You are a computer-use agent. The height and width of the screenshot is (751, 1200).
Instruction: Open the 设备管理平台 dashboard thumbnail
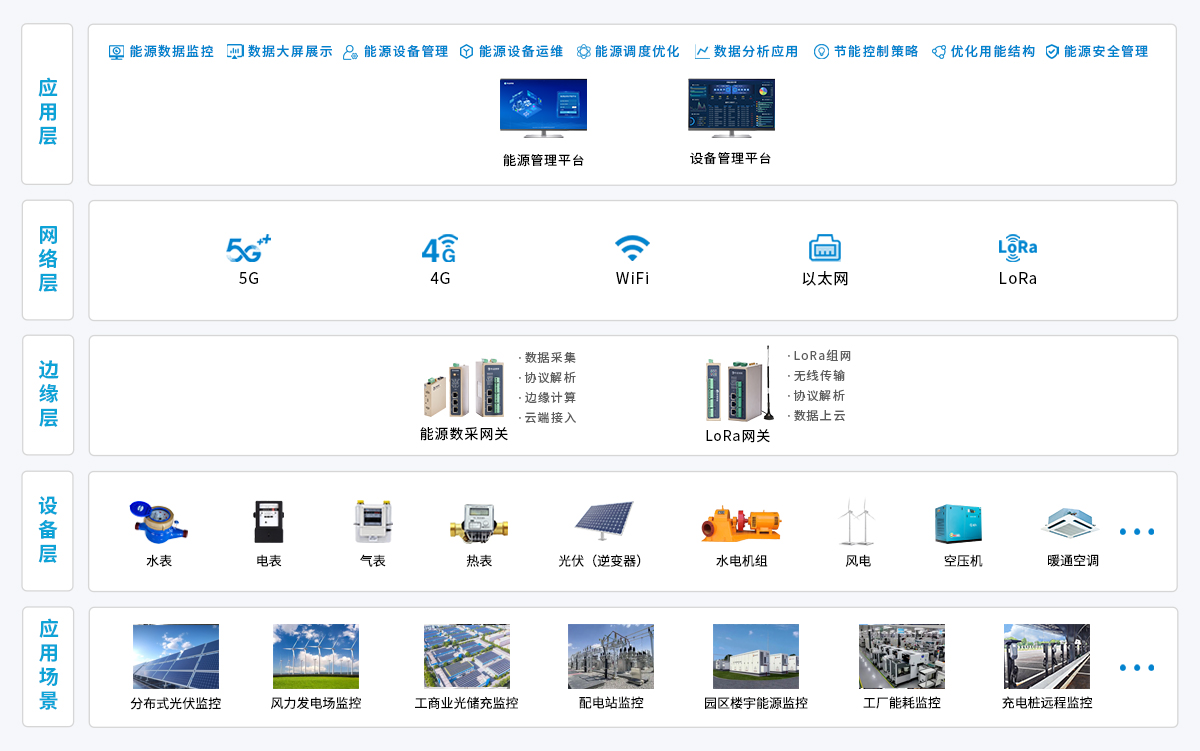pyautogui.click(x=731, y=107)
